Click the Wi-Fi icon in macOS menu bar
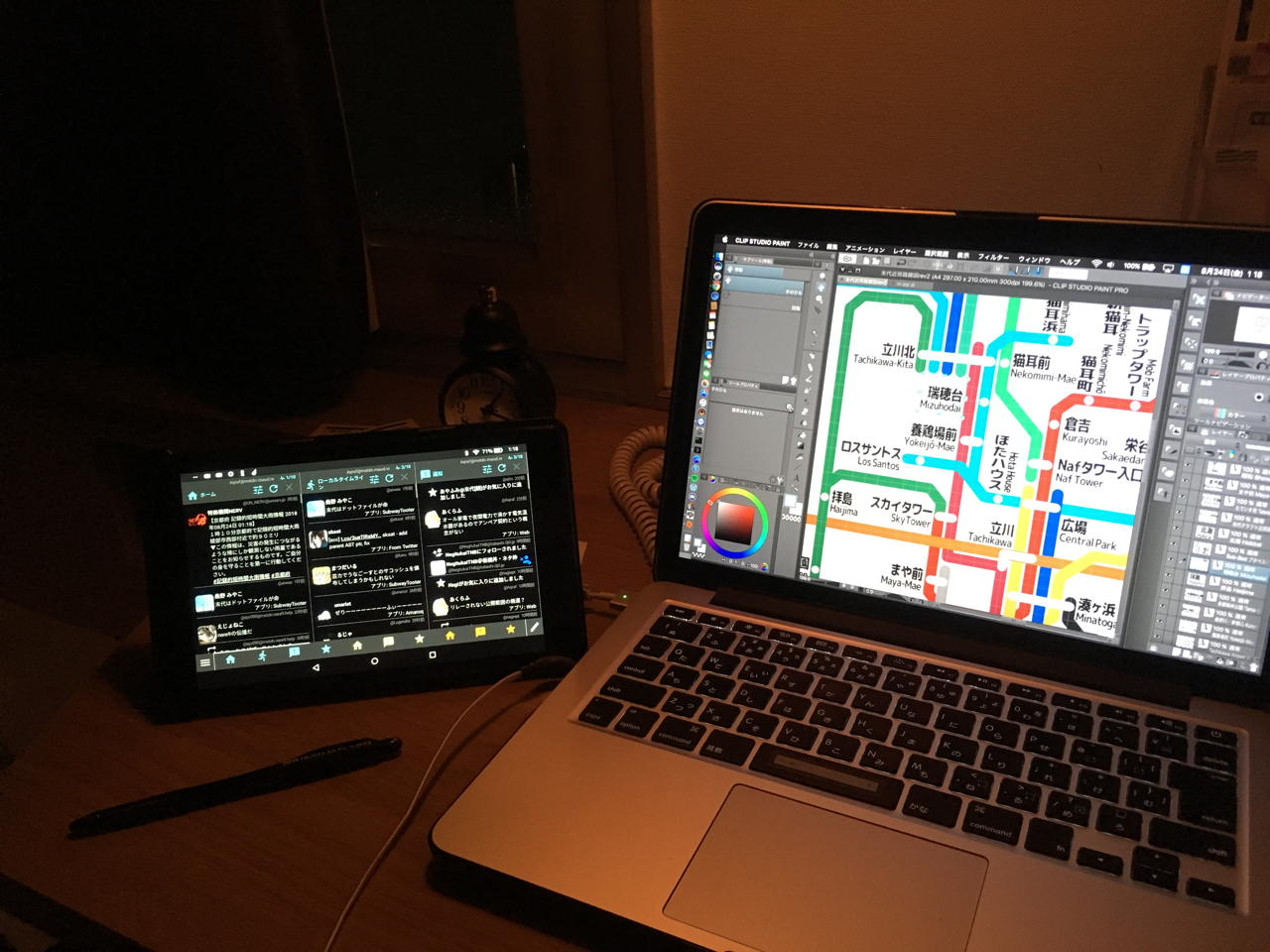Viewport: 1270px width, 952px height. pyautogui.click(x=1096, y=263)
